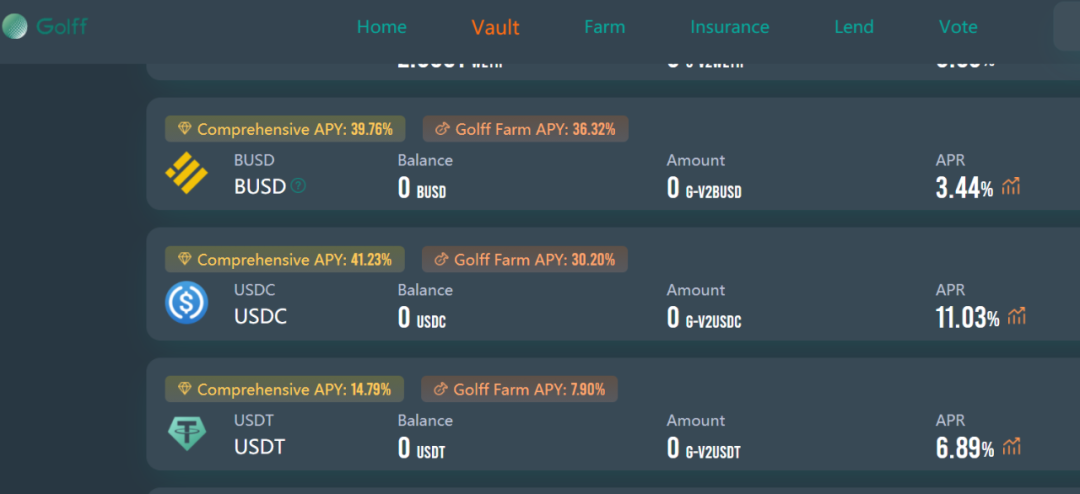This screenshot has width=1080, height=494.
Task: Click the Comprehensive APY 14.79% badge
Action: point(284,389)
